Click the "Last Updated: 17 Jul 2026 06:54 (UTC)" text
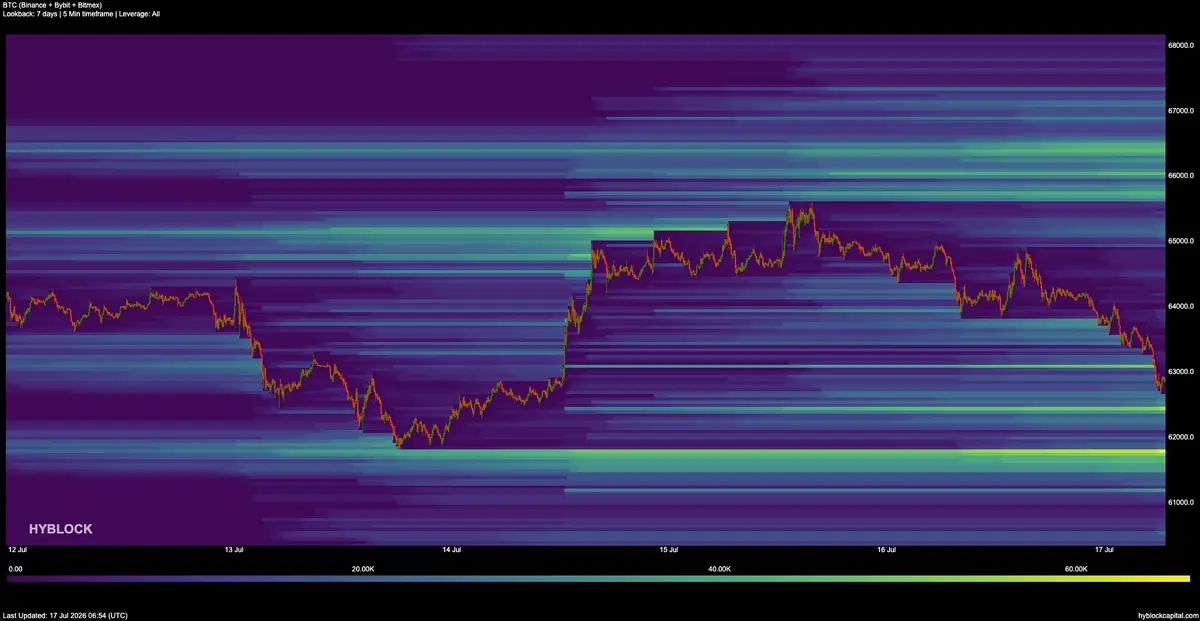Image resolution: width=1200 pixels, height=621 pixels. [x=65, y=615]
